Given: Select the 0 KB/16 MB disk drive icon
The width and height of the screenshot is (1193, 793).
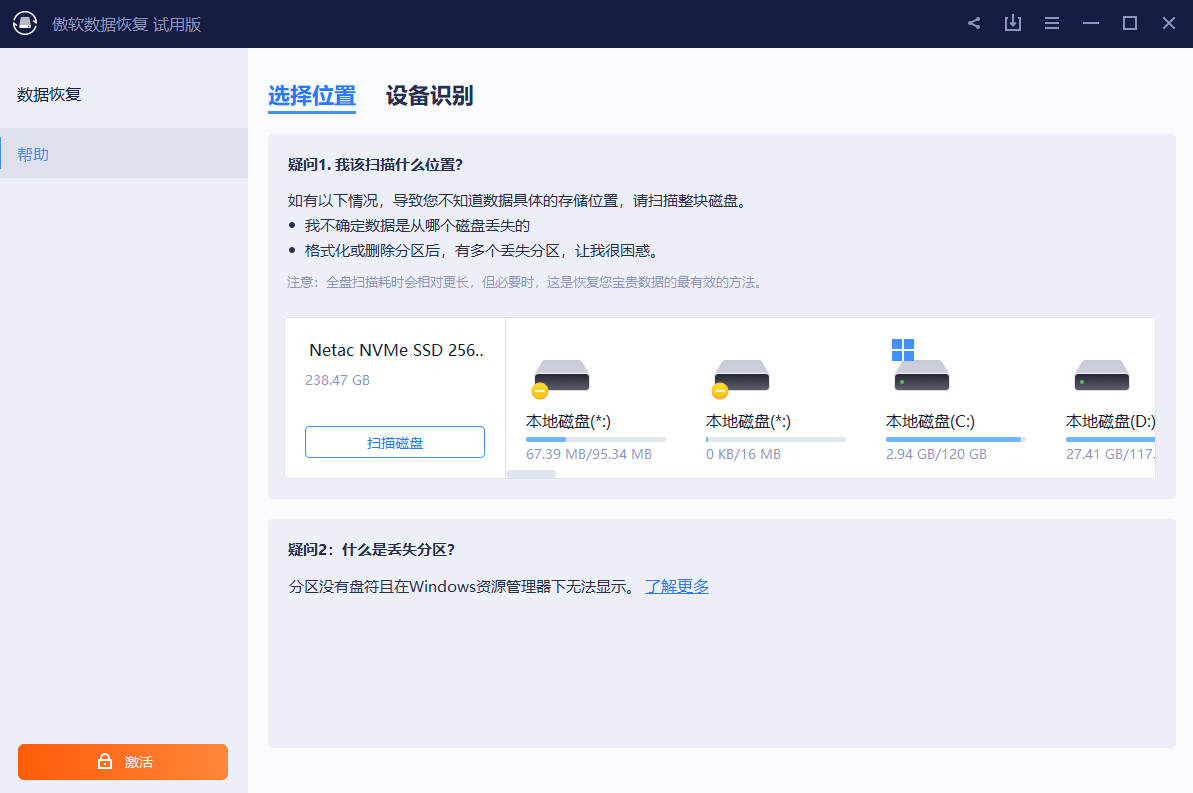Looking at the screenshot, I should click(x=741, y=377).
